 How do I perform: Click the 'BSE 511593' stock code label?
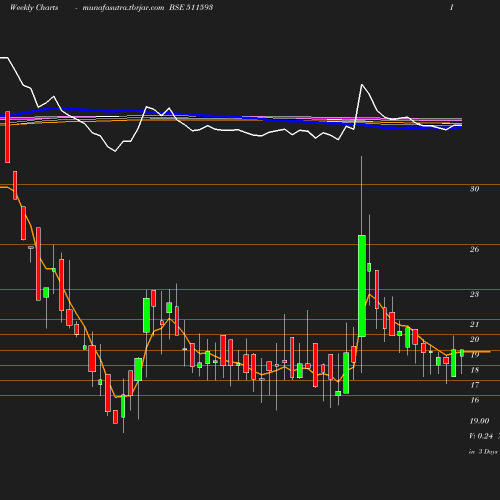(191, 7)
